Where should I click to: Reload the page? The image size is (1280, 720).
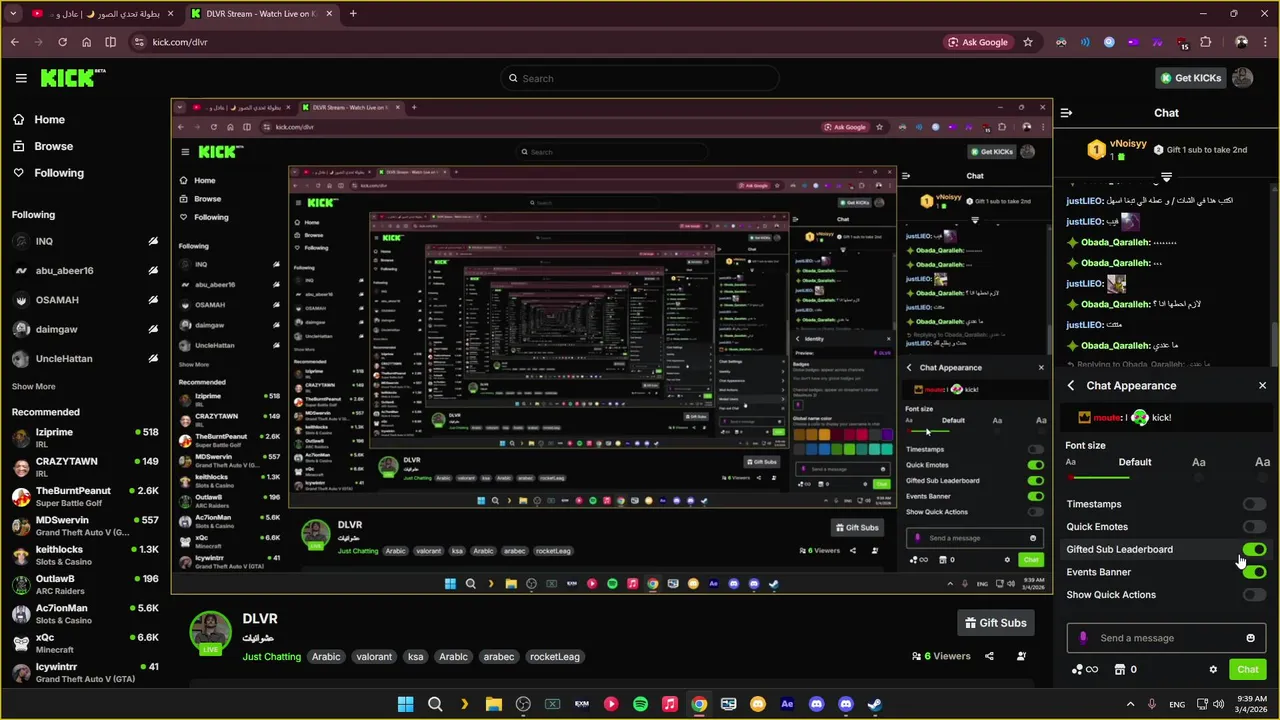click(x=62, y=42)
